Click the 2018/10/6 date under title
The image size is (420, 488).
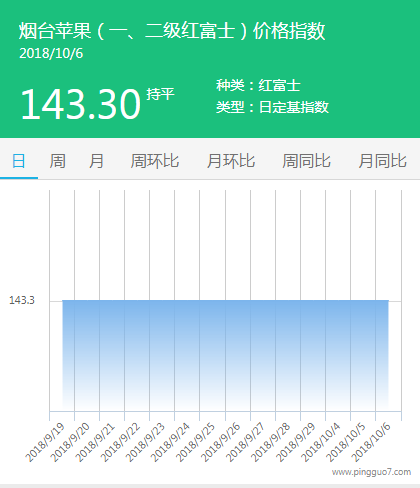coord(51,54)
